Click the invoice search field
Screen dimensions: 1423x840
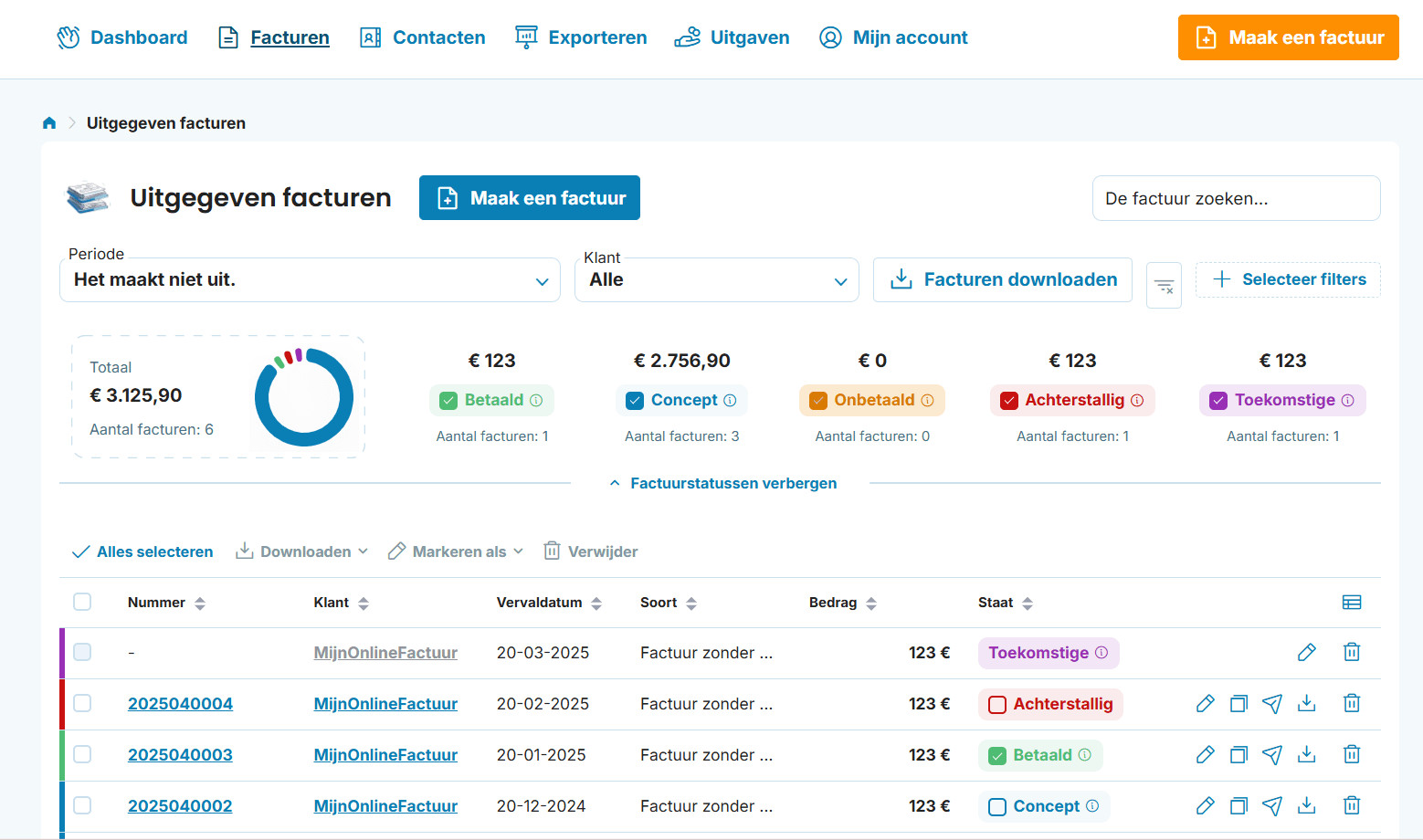pyautogui.click(x=1236, y=198)
